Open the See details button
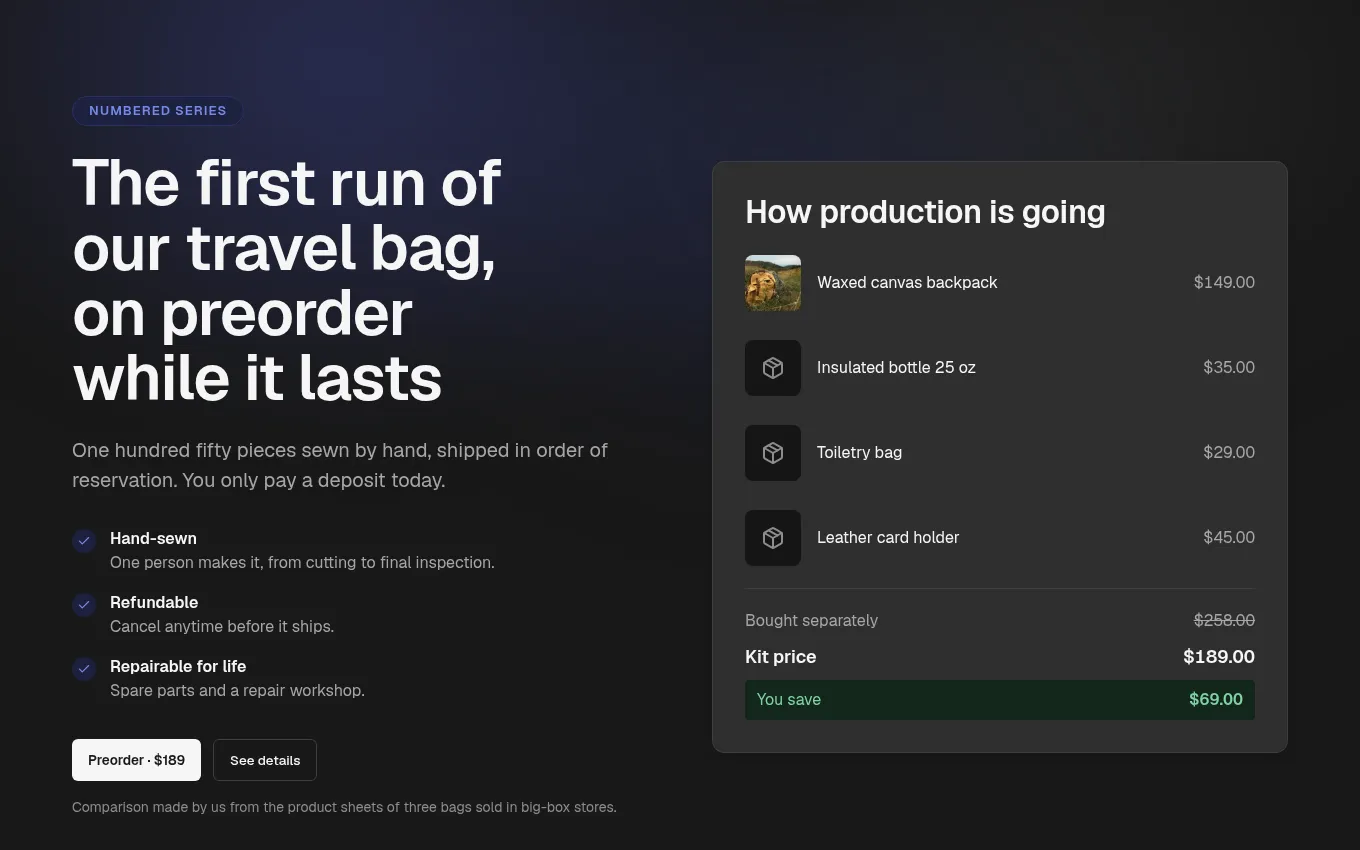This screenshot has height=850, width=1360. [265, 760]
